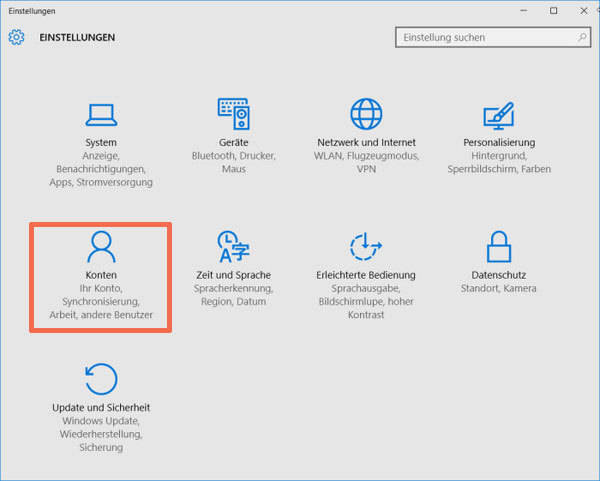Viewport: 600px width, 481px height.
Task: Click the System category label
Action: (101, 142)
